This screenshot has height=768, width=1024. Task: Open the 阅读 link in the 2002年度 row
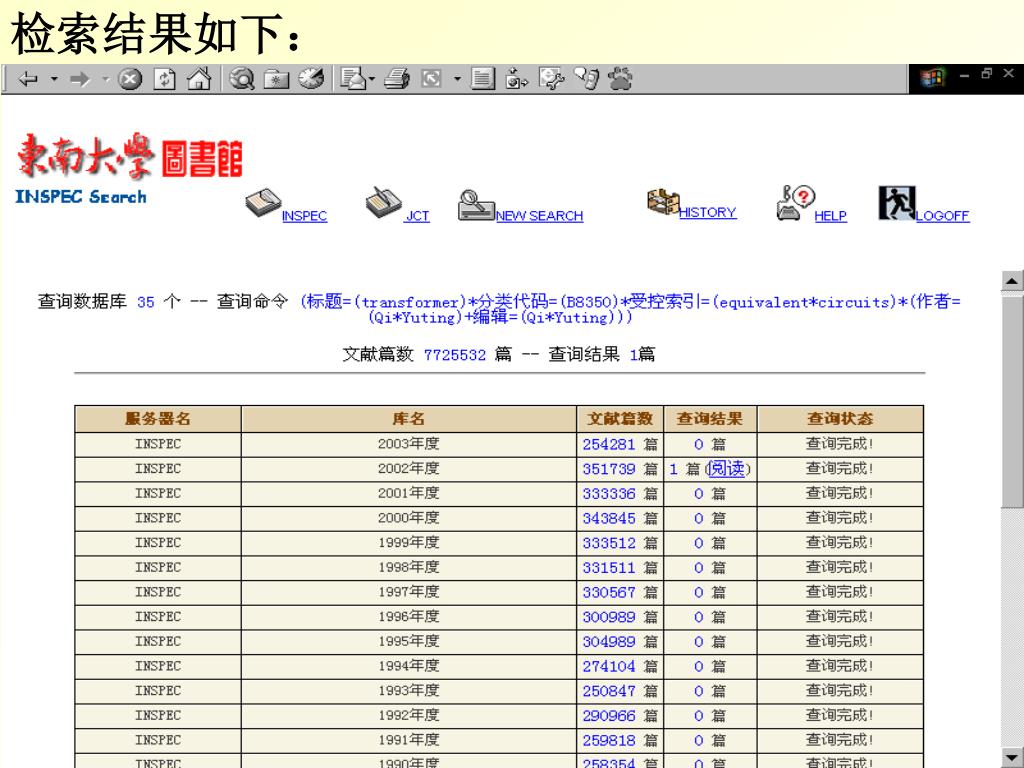tap(727, 469)
